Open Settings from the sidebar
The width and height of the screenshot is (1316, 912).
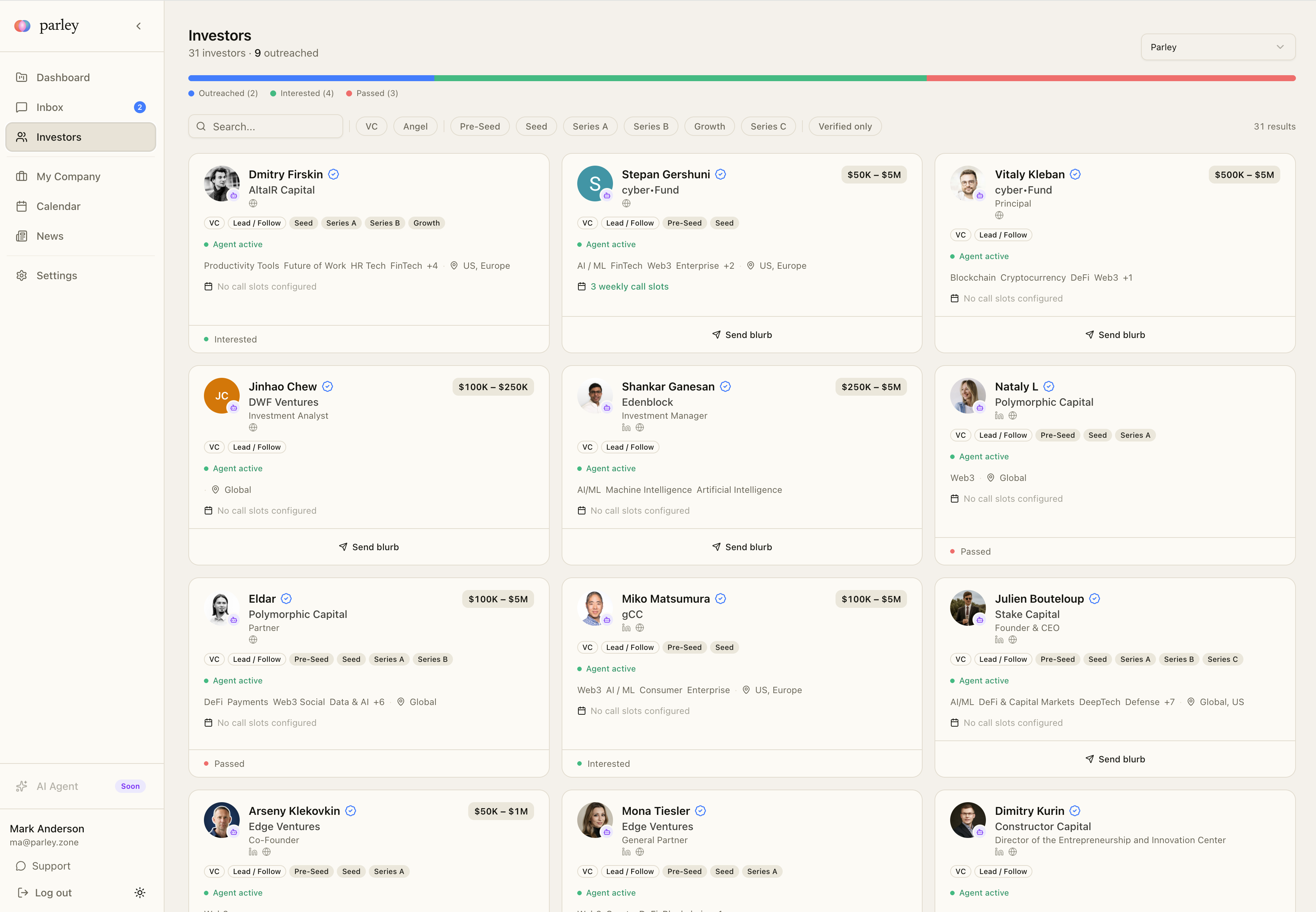(x=80, y=275)
